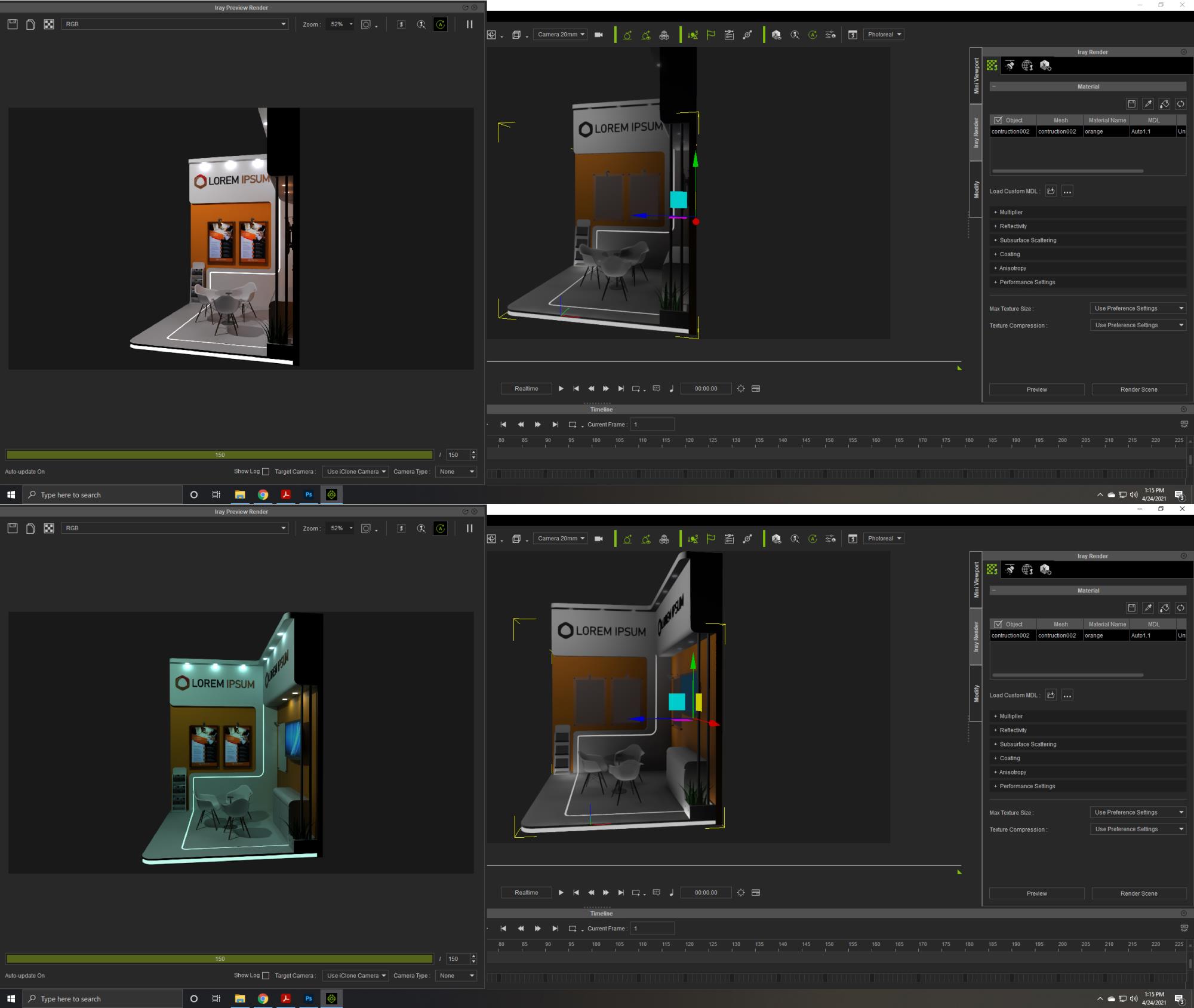Click the save material icon in the bottom screenshot's Material section
Viewport: 1194px width, 1008px height.
tap(1131, 608)
